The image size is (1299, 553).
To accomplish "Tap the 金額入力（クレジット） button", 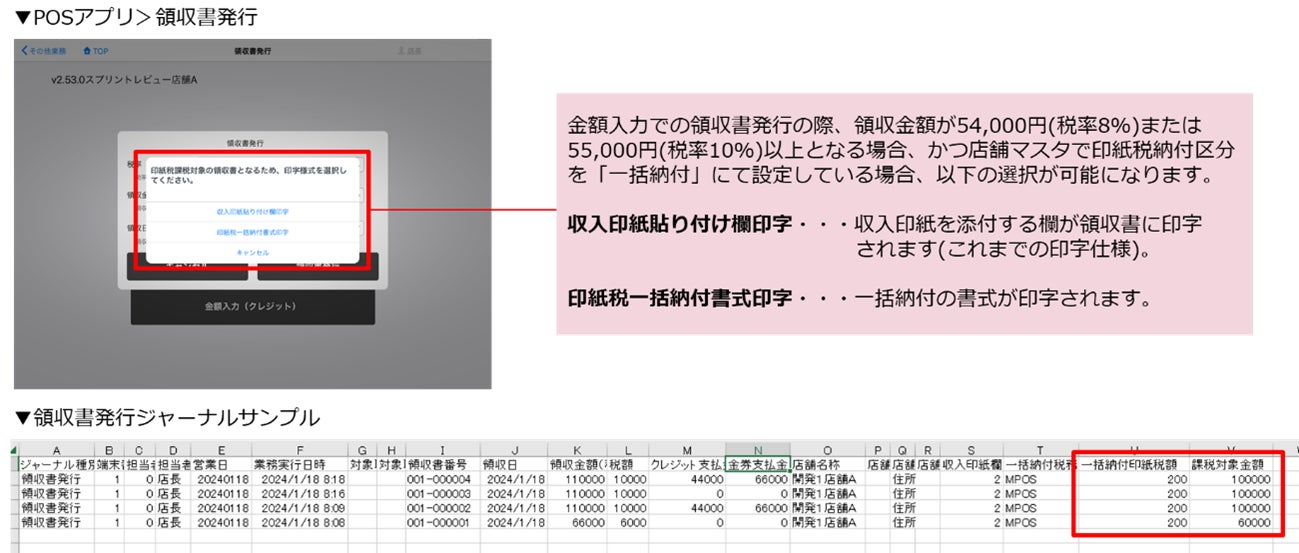I will pyautogui.click(x=253, y=306).
